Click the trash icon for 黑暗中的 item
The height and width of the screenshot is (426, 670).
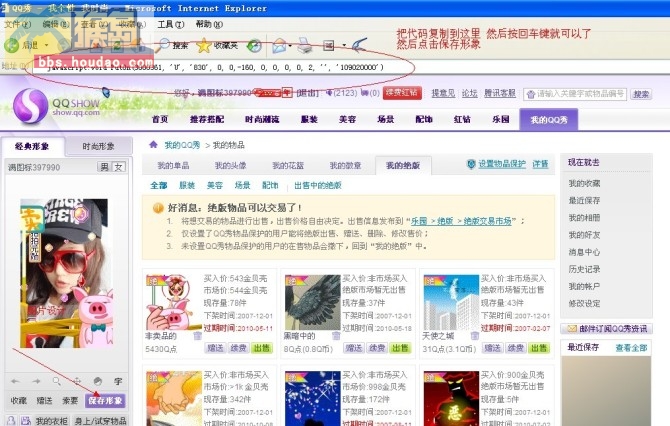click(x=336, y=336)
